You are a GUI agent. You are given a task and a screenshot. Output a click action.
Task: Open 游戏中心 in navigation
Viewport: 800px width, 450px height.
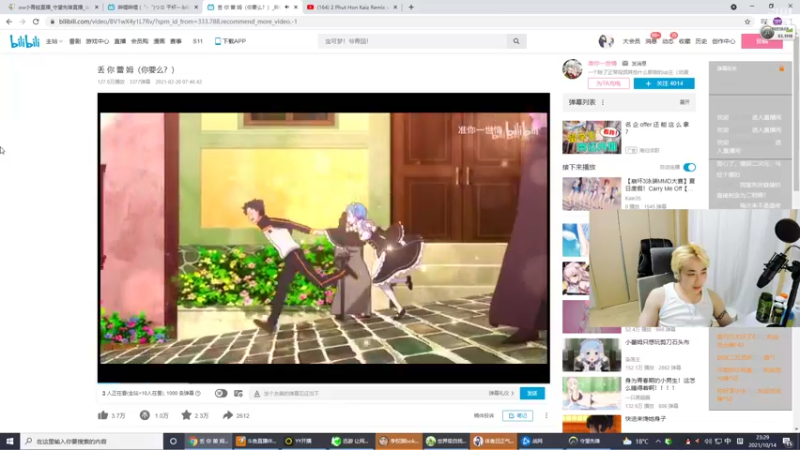coord(97,41)
